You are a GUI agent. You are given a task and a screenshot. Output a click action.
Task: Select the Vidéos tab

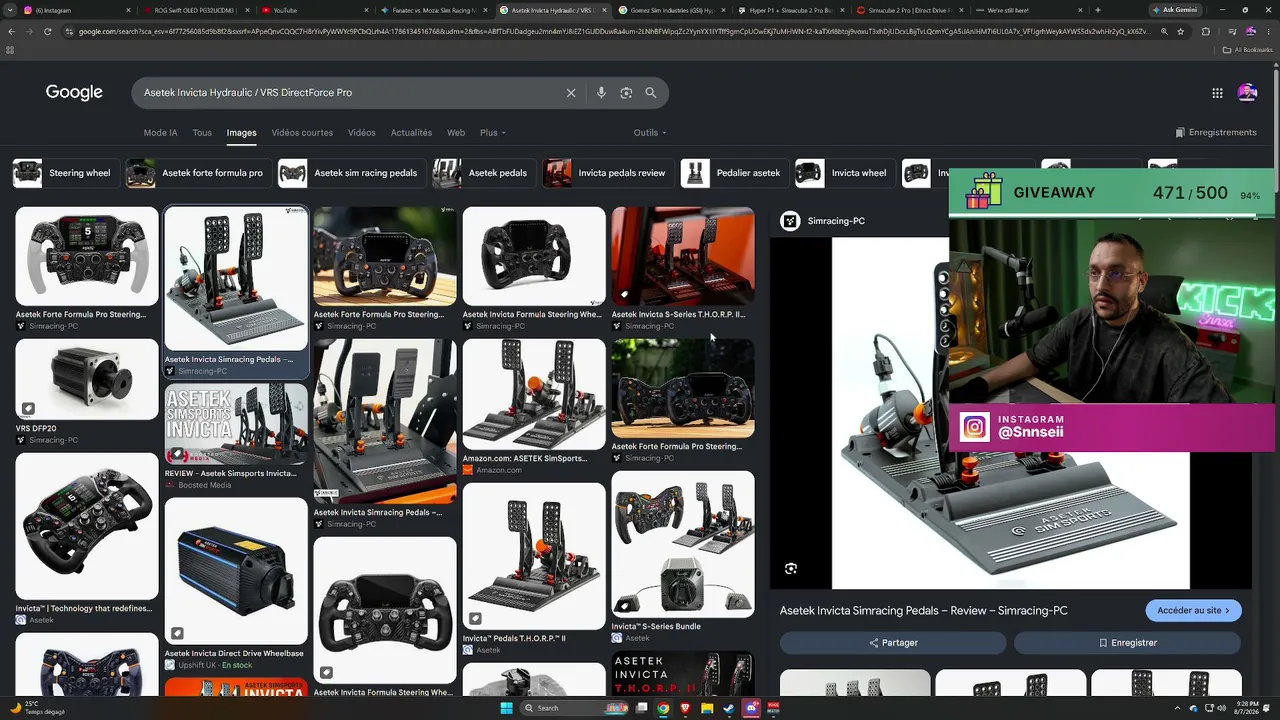[x=362, y=133]
